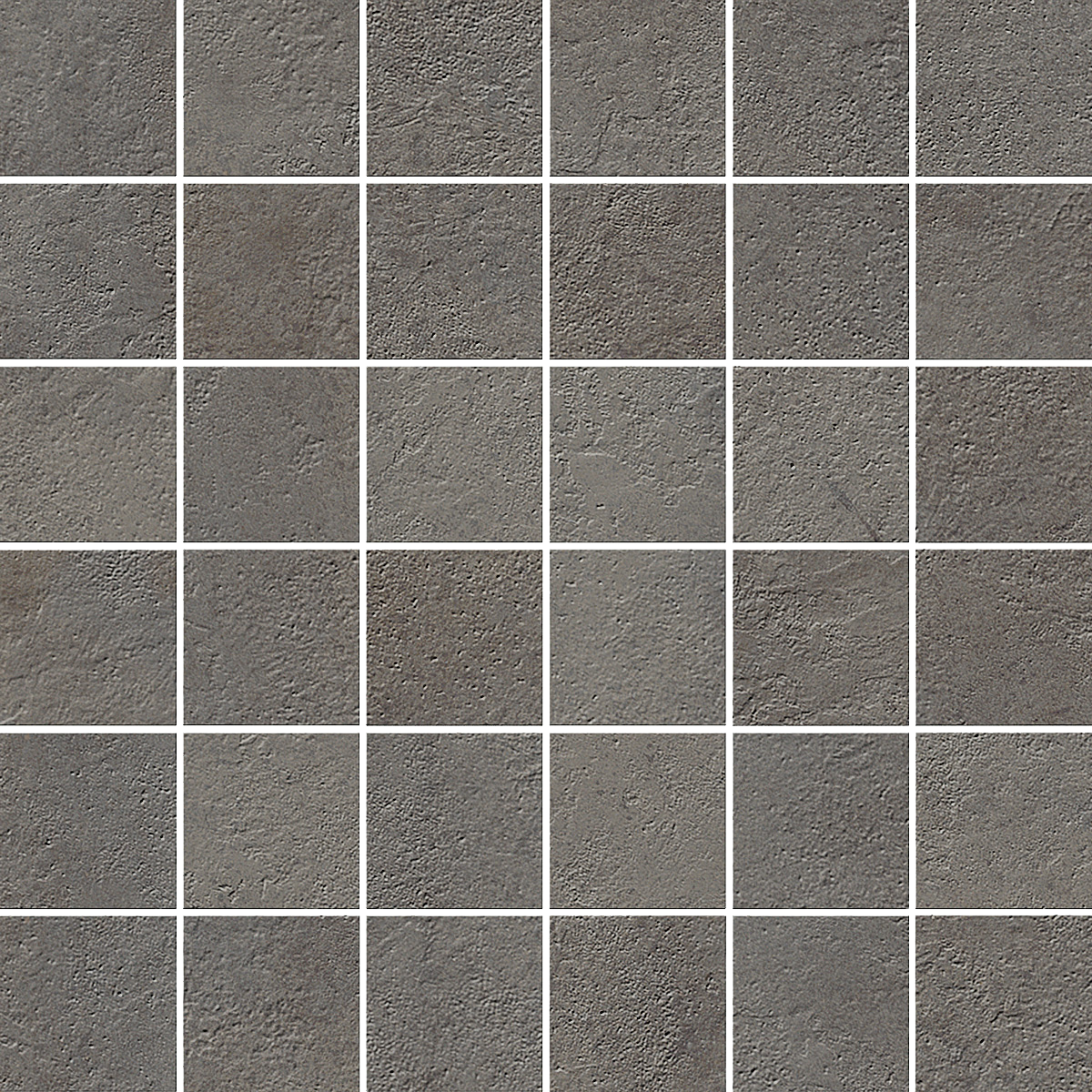Click the chipped tile, third row fourth column
1092x1092 pixels.
(638, 454)
